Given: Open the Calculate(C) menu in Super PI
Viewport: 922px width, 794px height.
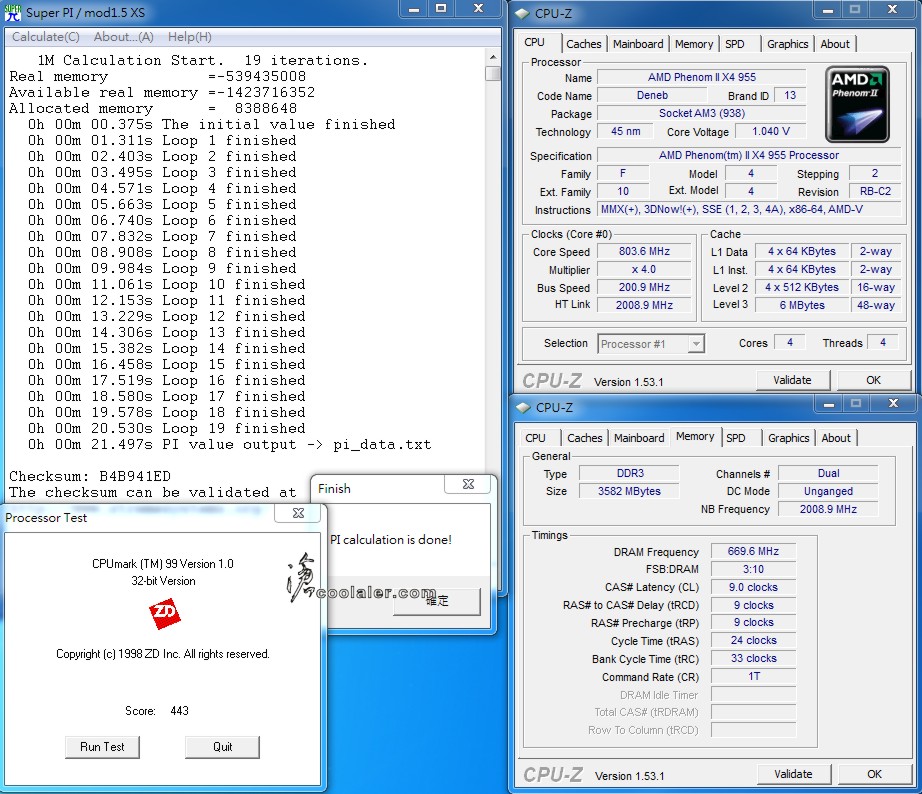Looking at the screenshot, I should click(x=46, y=37).
